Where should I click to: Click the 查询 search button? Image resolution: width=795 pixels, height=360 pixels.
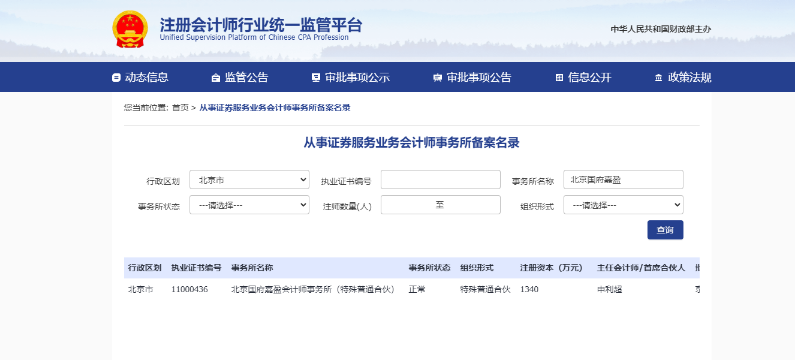[665, 230]
